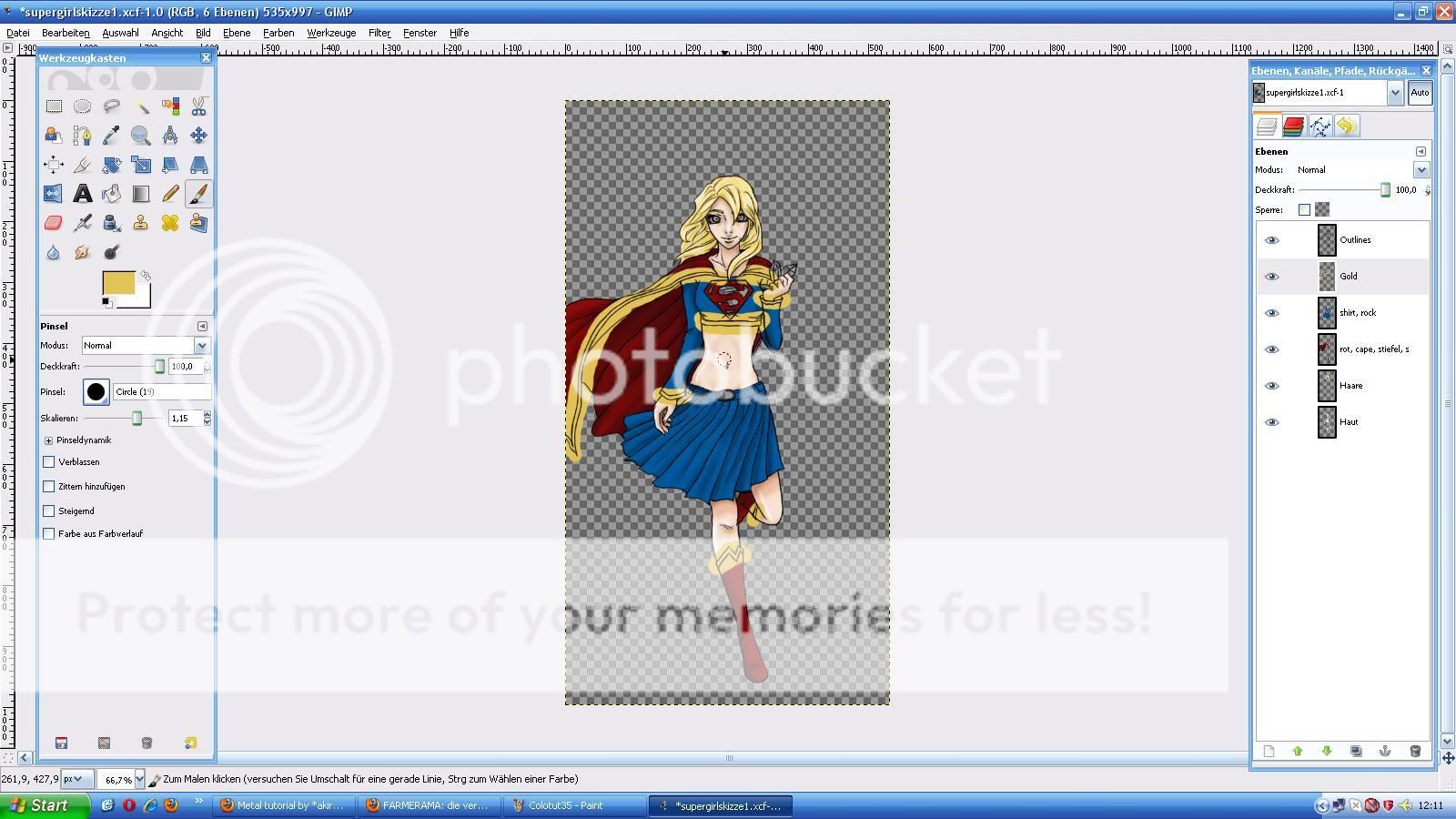The width and height of the screenshot is (1456, 819).
Task: Open the Ebene menu
Action: point(237,33)
